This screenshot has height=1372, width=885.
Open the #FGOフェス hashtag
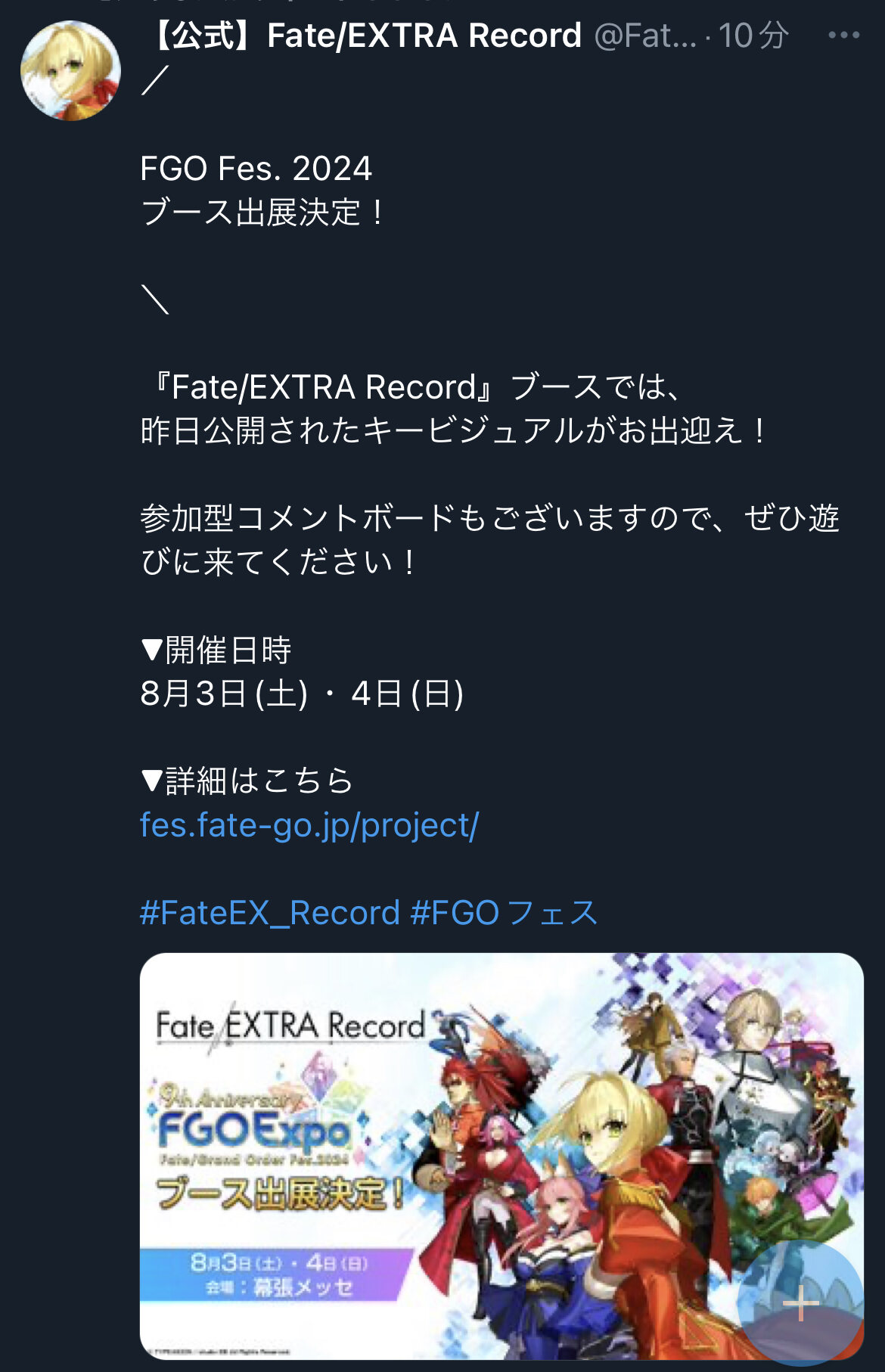504,913
